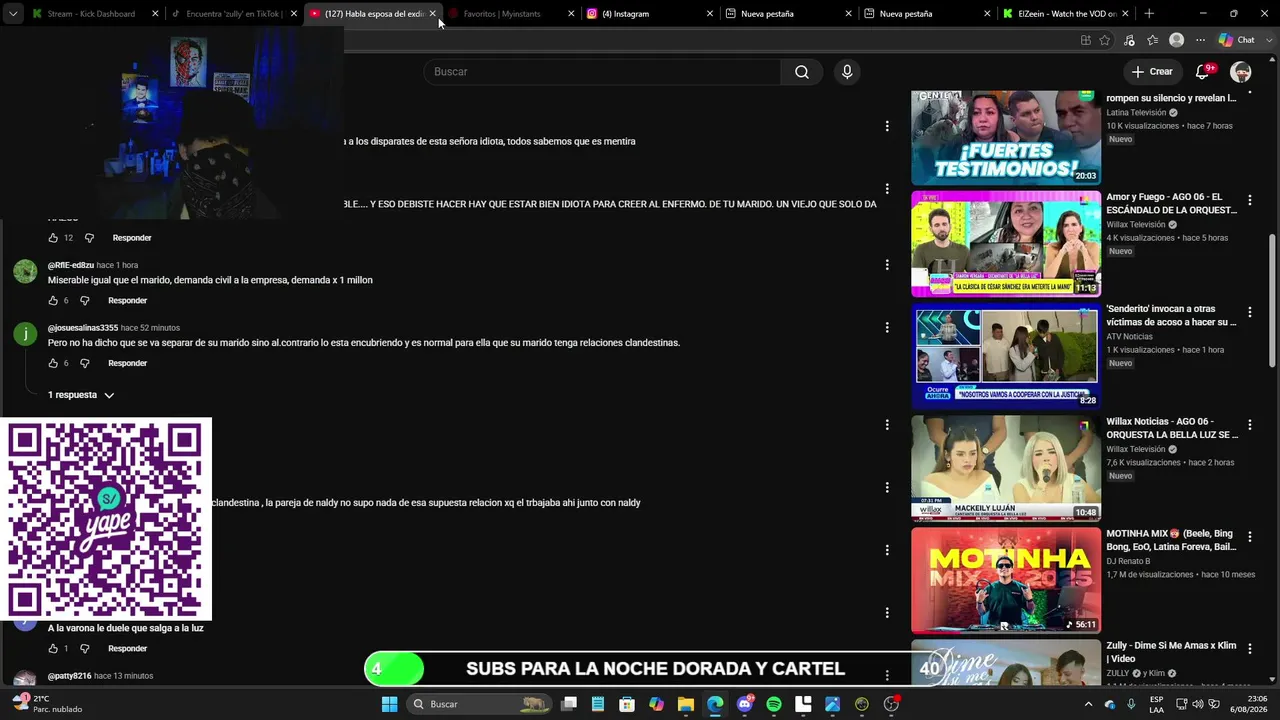Reply to the comment with 12 likes
1280x720 pixels.
(132, 238)
